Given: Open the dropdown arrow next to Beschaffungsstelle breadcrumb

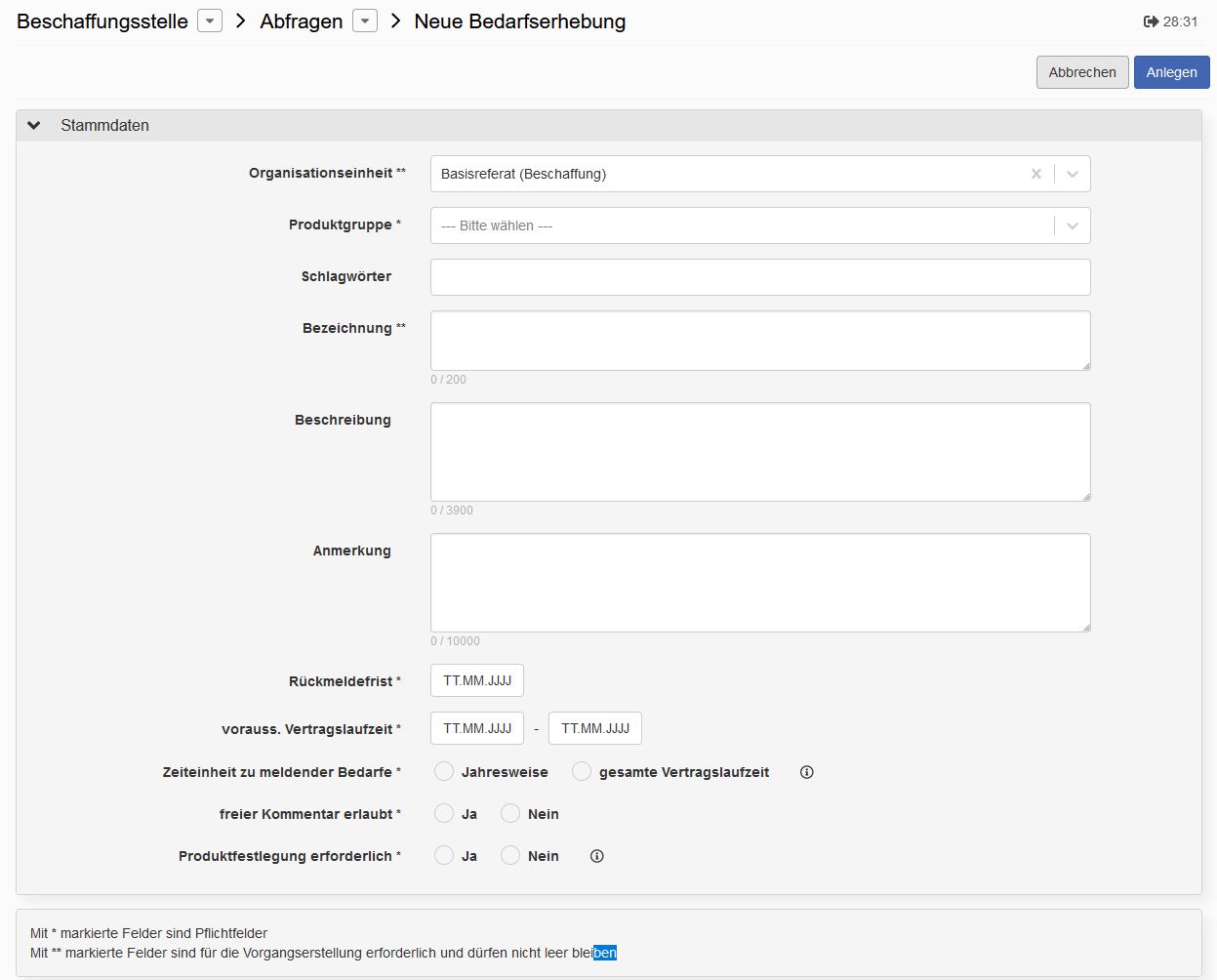Looking at the screenshot, I should coord(208,20).
